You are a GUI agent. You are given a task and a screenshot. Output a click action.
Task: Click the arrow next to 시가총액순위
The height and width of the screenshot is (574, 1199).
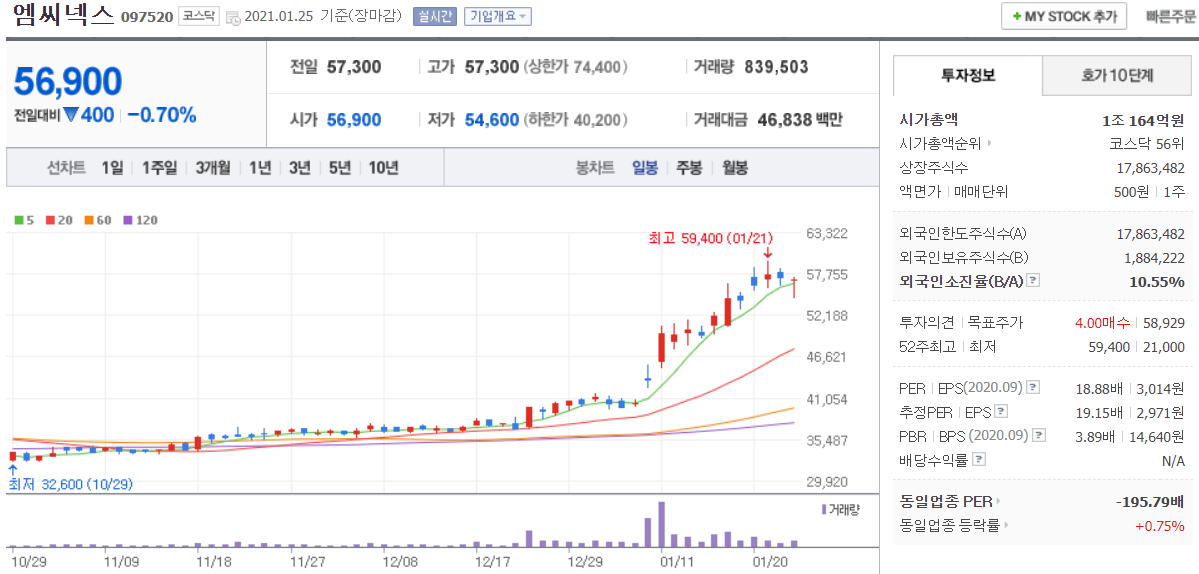pyautogui.click(x=989, y=143)
